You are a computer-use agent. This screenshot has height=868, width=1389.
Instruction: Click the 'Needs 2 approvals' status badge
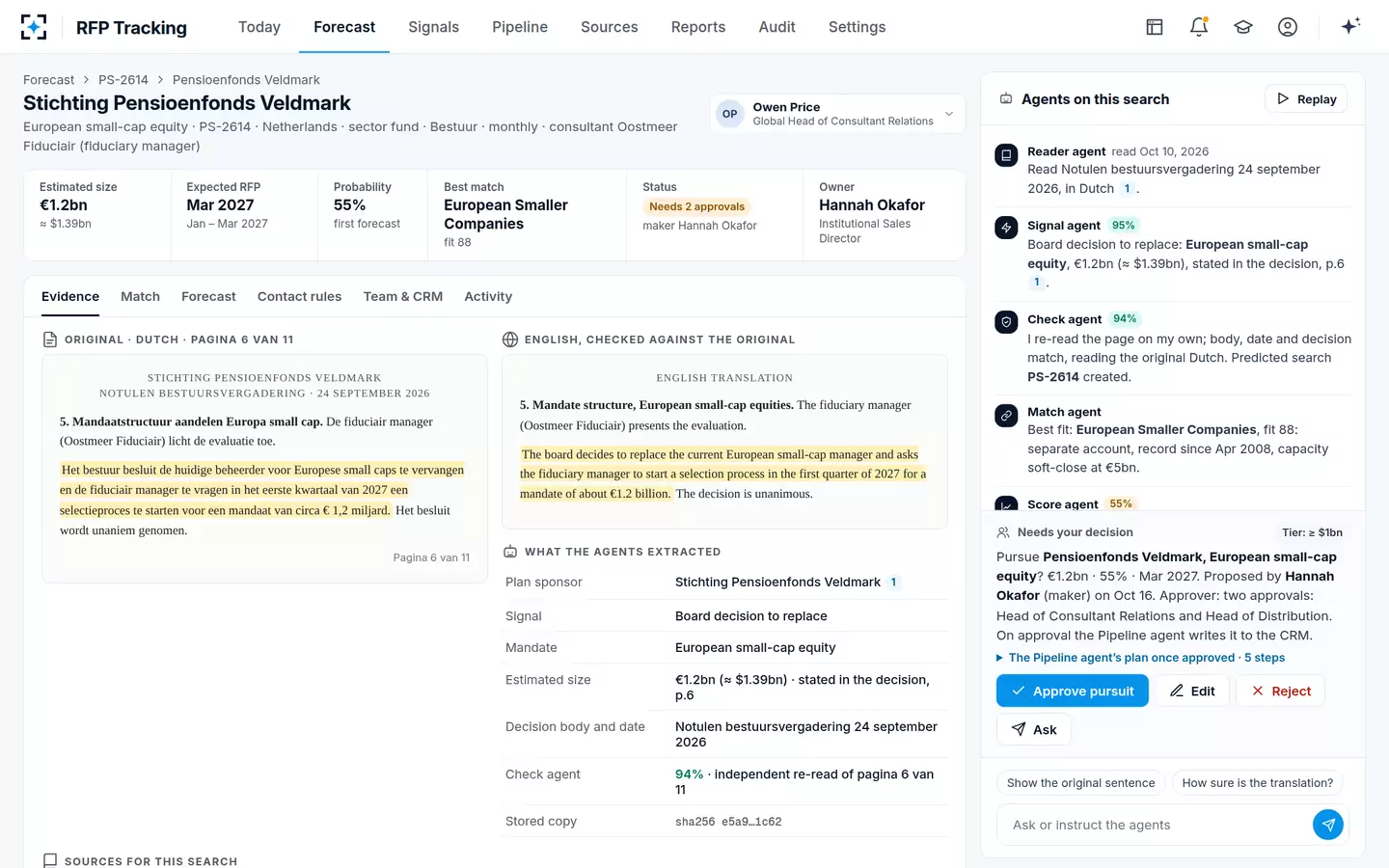click(697, 206)
